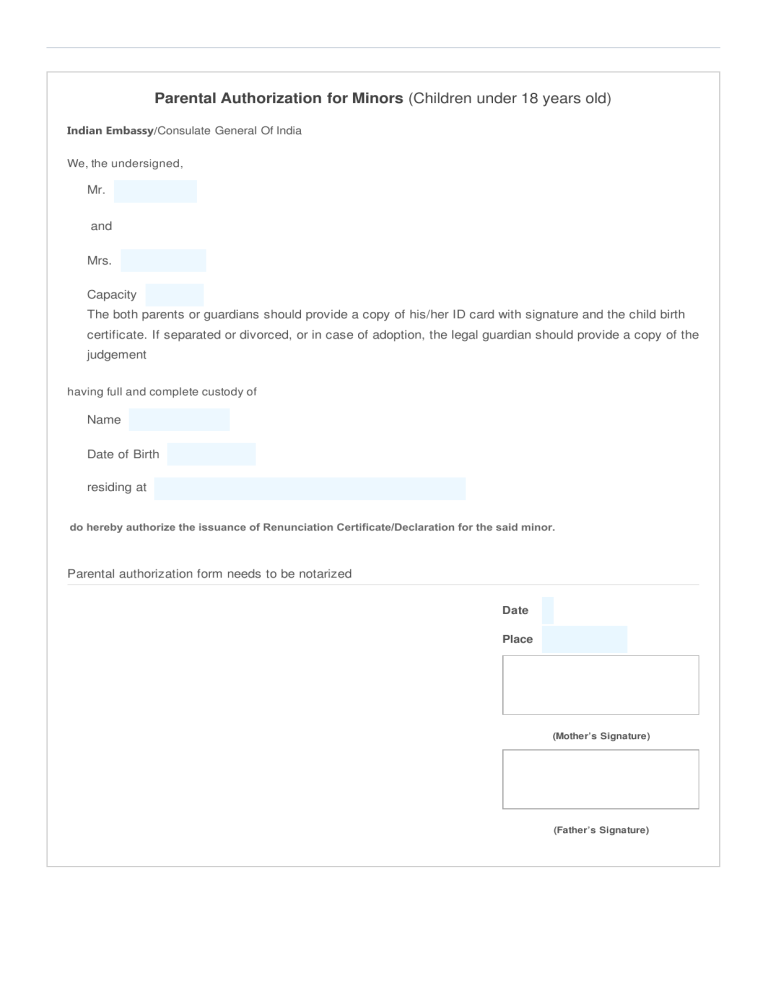768x994 pixels.
Task: Click the 'residing at' address field
Action: point(310,488)
